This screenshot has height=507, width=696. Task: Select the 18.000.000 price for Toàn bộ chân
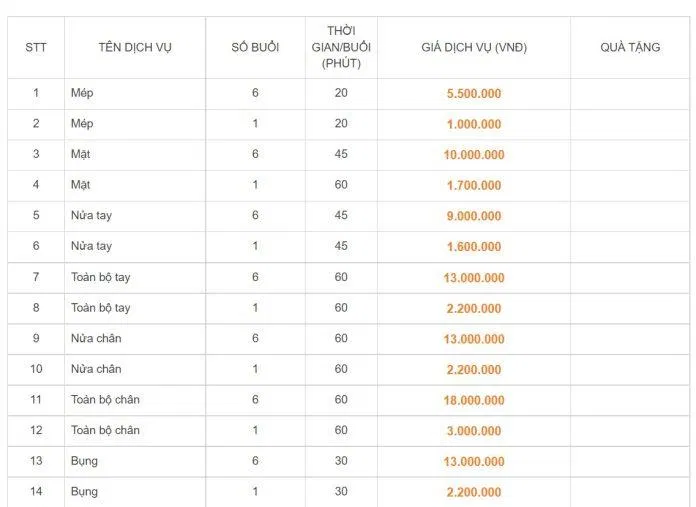point(474,400)
